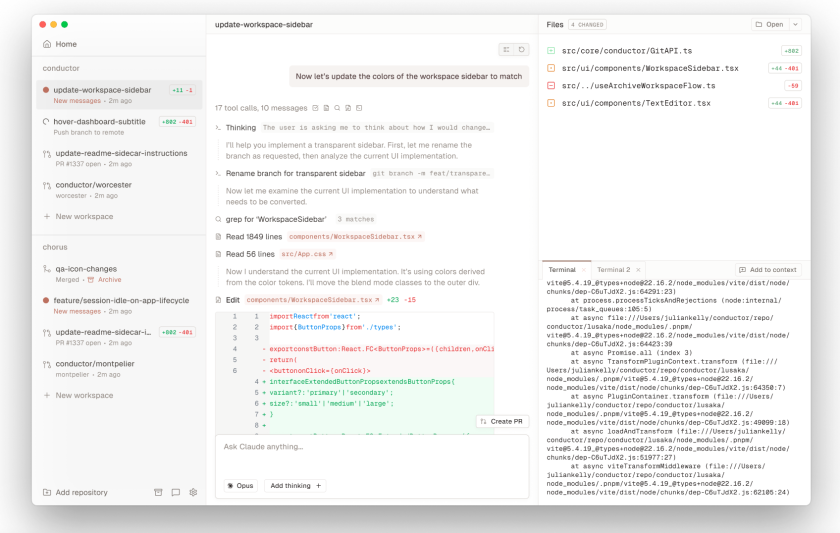Open the Opus model selector

coord(240,485)
